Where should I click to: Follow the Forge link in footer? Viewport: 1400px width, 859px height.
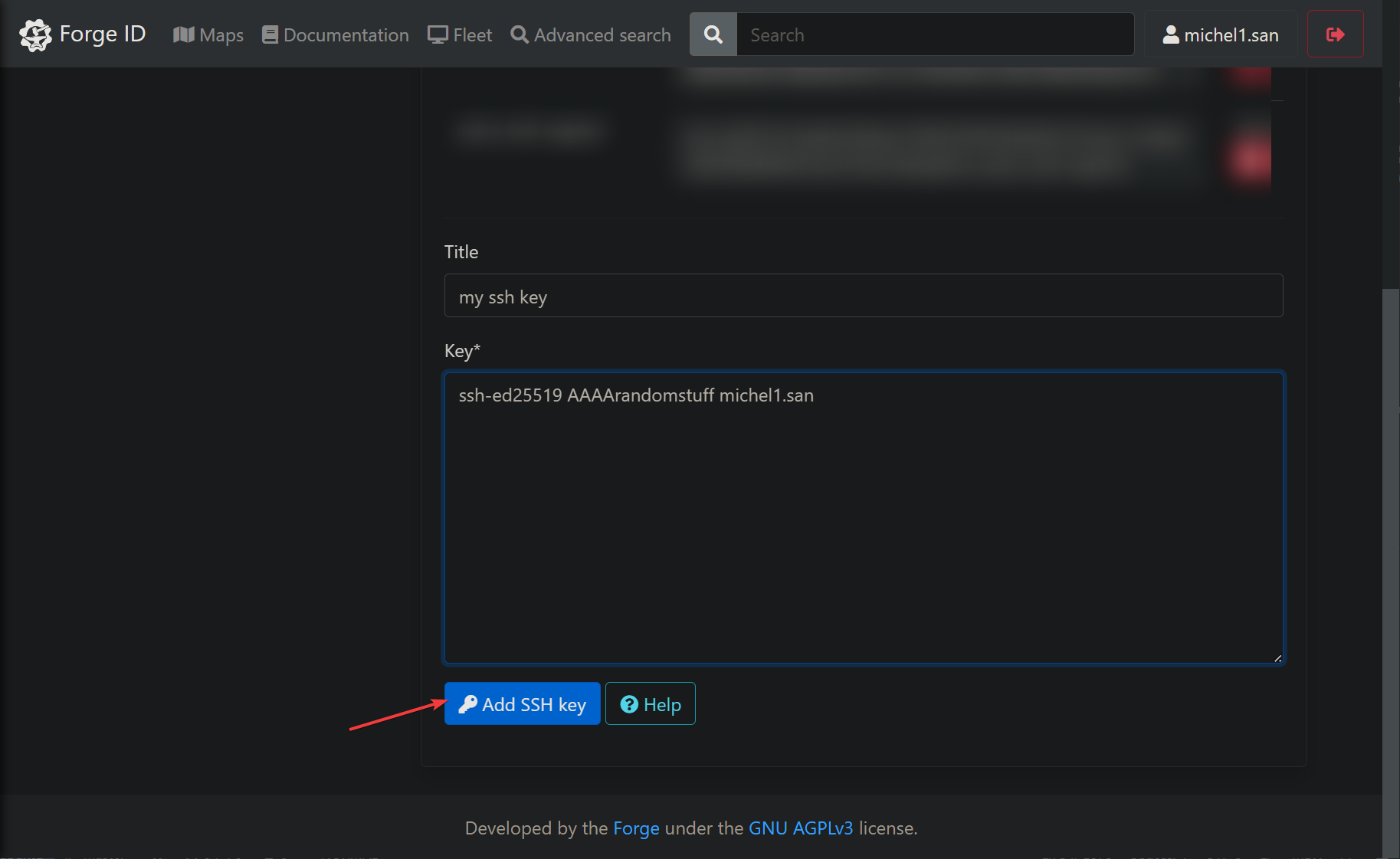click(x=635, y=828)
